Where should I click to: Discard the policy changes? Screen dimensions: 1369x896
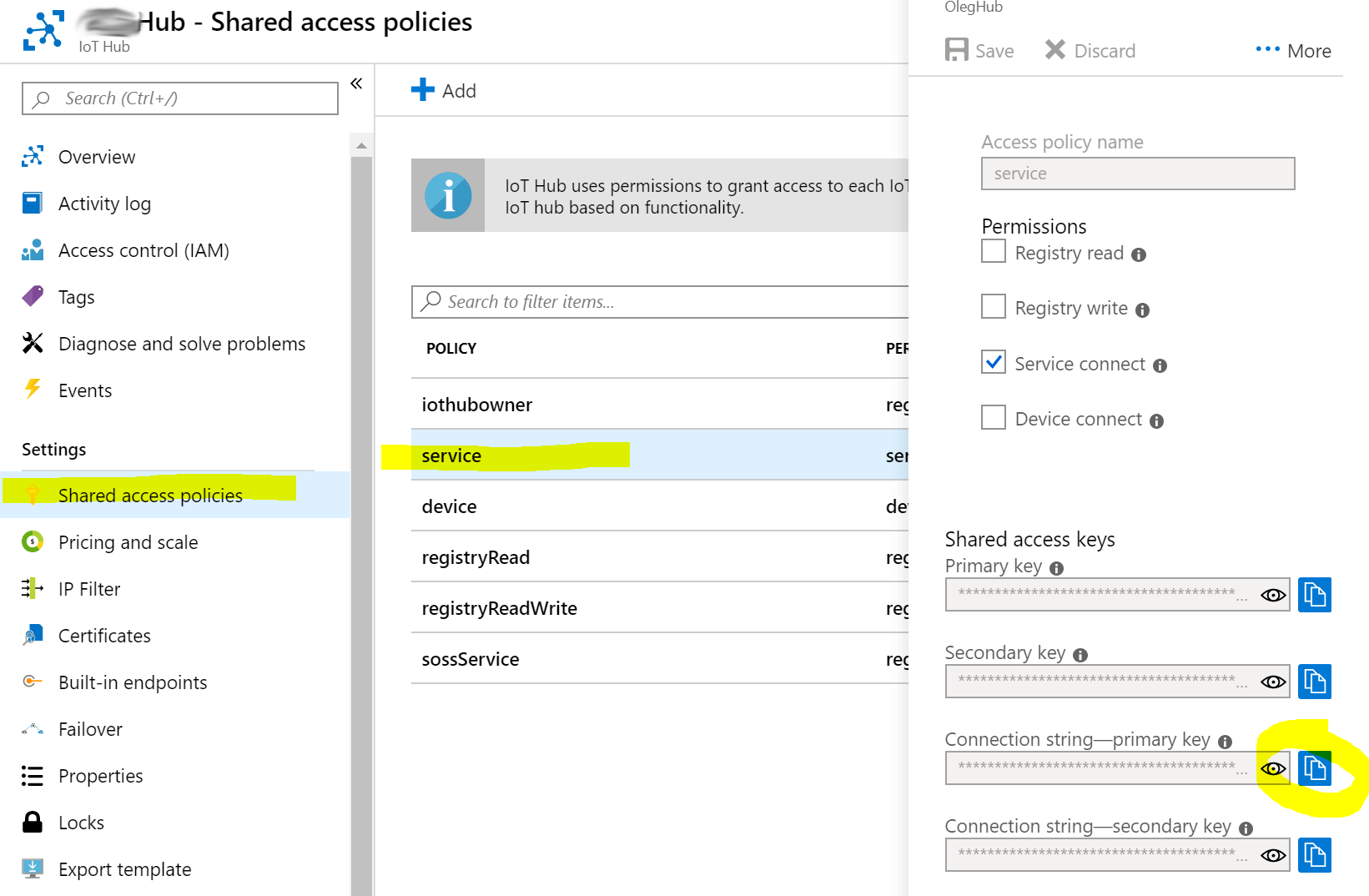(1089, 50)
